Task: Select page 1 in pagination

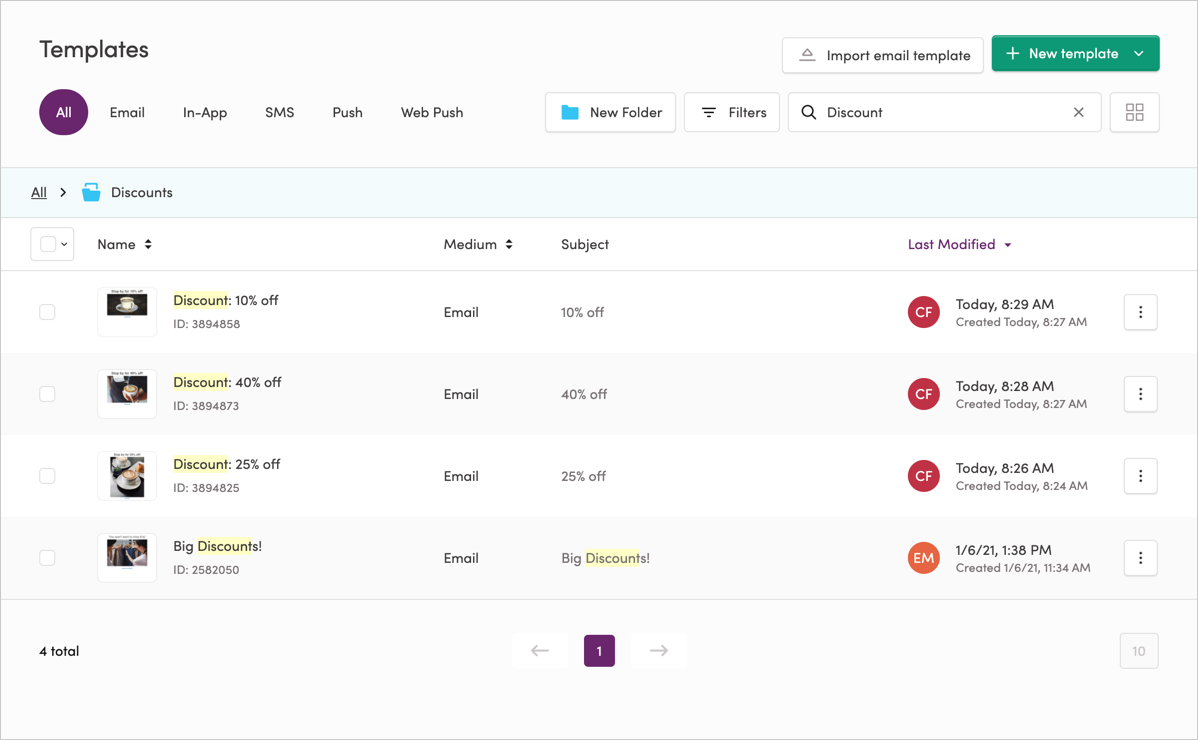Action: pos(600,651)
